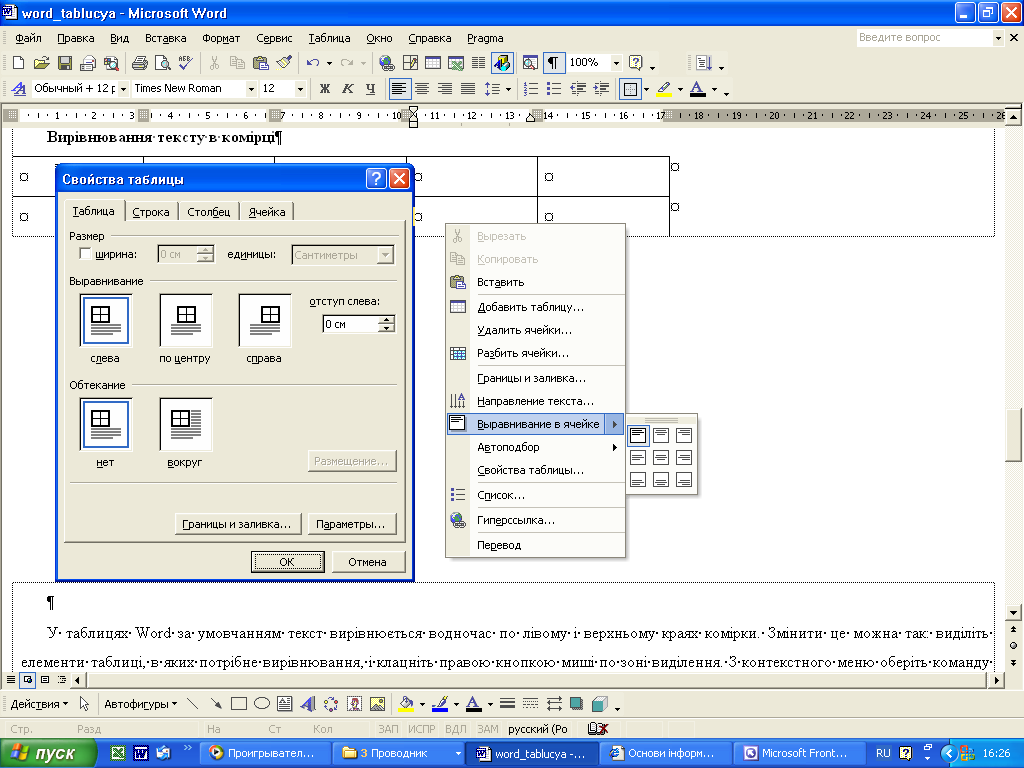Apply yellow highlight color
The width and height of the screenshot is (1024, 768).
(x=664, y=88)
